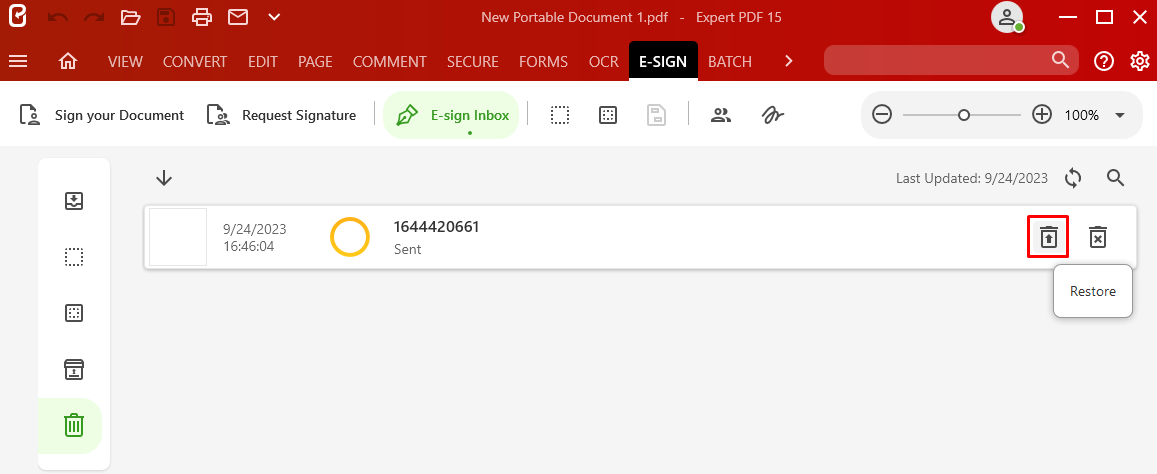Viewport: 1157px width, 474px height.
Task: Click the dotted grid square toolbar icon
Action: [x=608, y=115]
